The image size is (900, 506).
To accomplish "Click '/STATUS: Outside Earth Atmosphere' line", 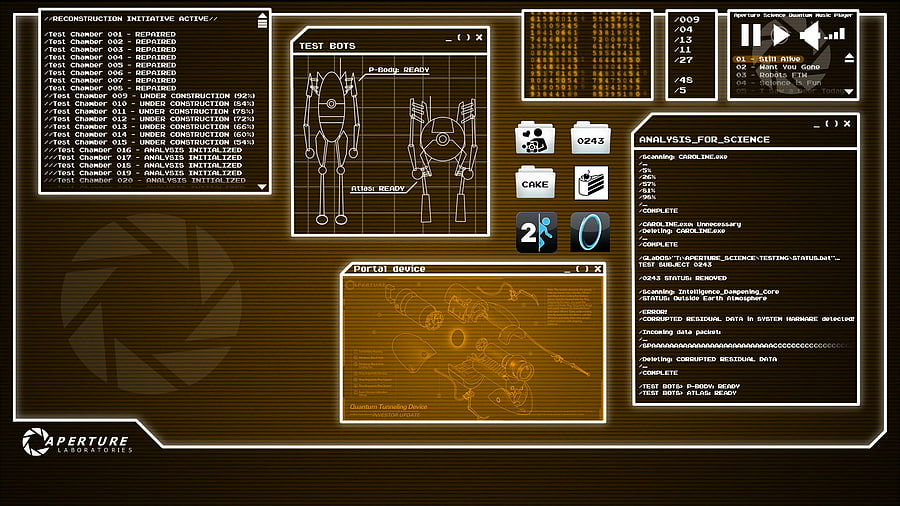I will coord(703,298).
